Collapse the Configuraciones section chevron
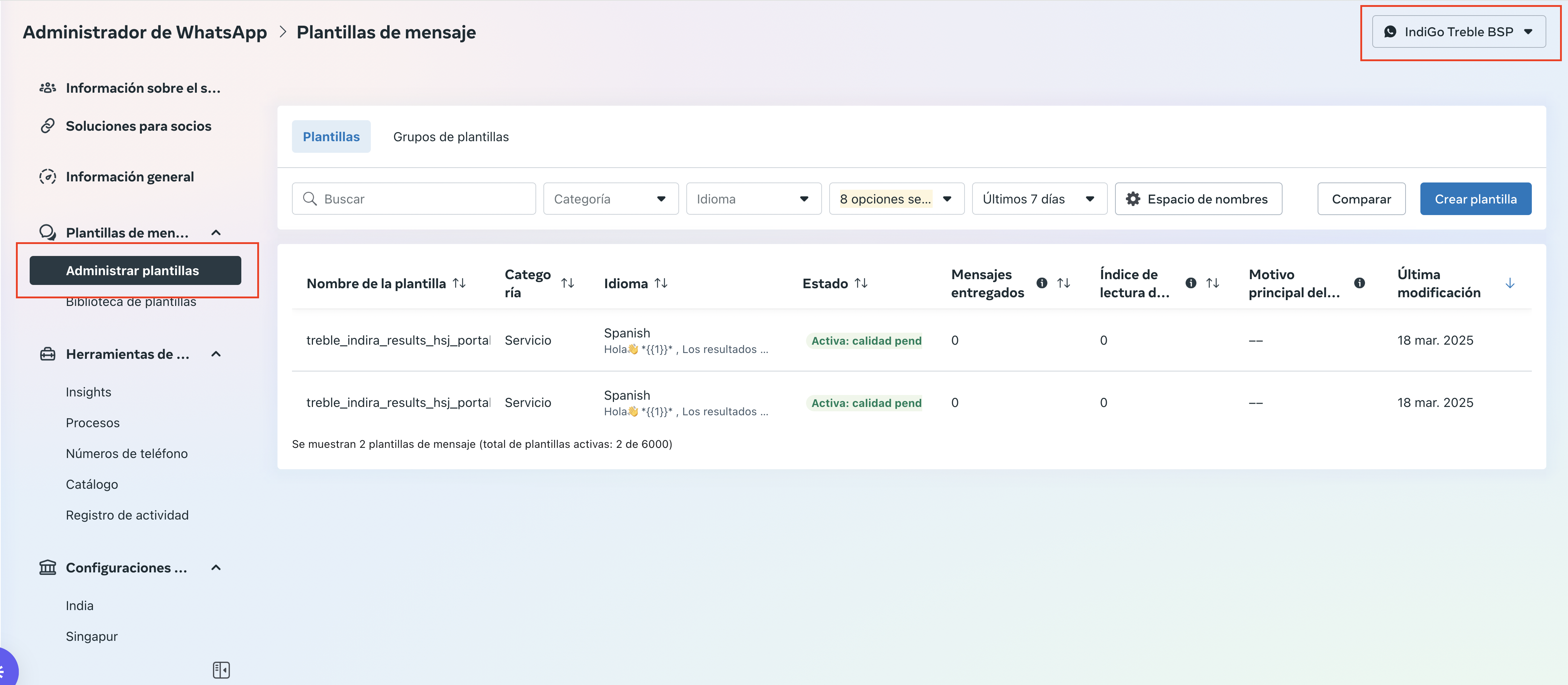The height and width of the screenshot is (685, 1568). pyautogui.click(x=216, y=567)
